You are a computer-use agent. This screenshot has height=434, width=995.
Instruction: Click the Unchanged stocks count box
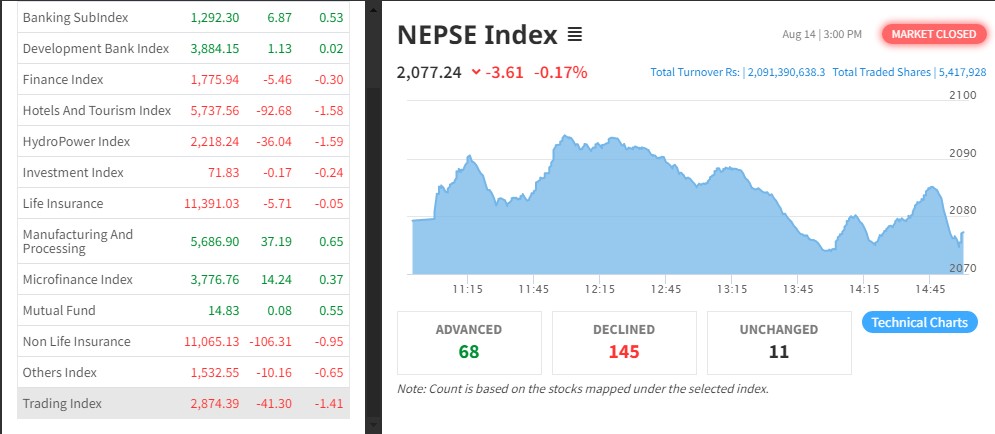point(779,341)
